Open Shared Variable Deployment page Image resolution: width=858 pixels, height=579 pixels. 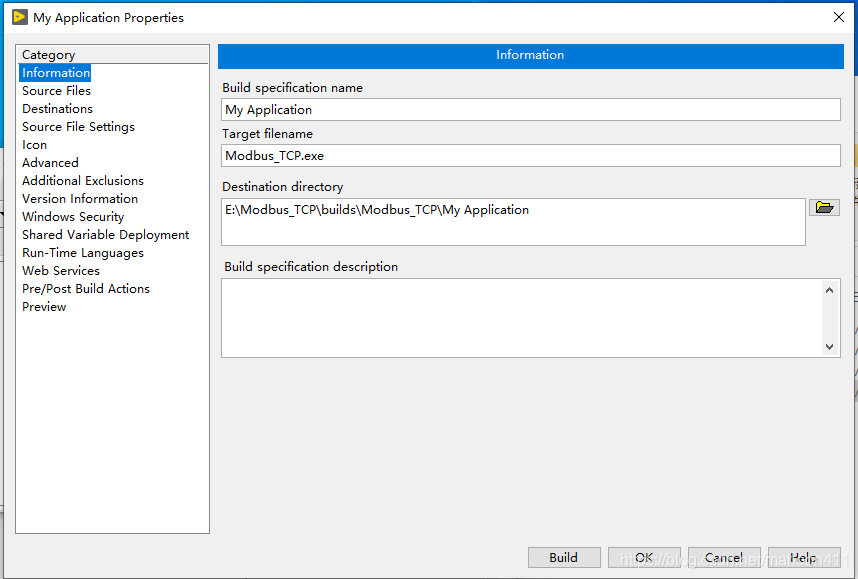pos(105,235)
